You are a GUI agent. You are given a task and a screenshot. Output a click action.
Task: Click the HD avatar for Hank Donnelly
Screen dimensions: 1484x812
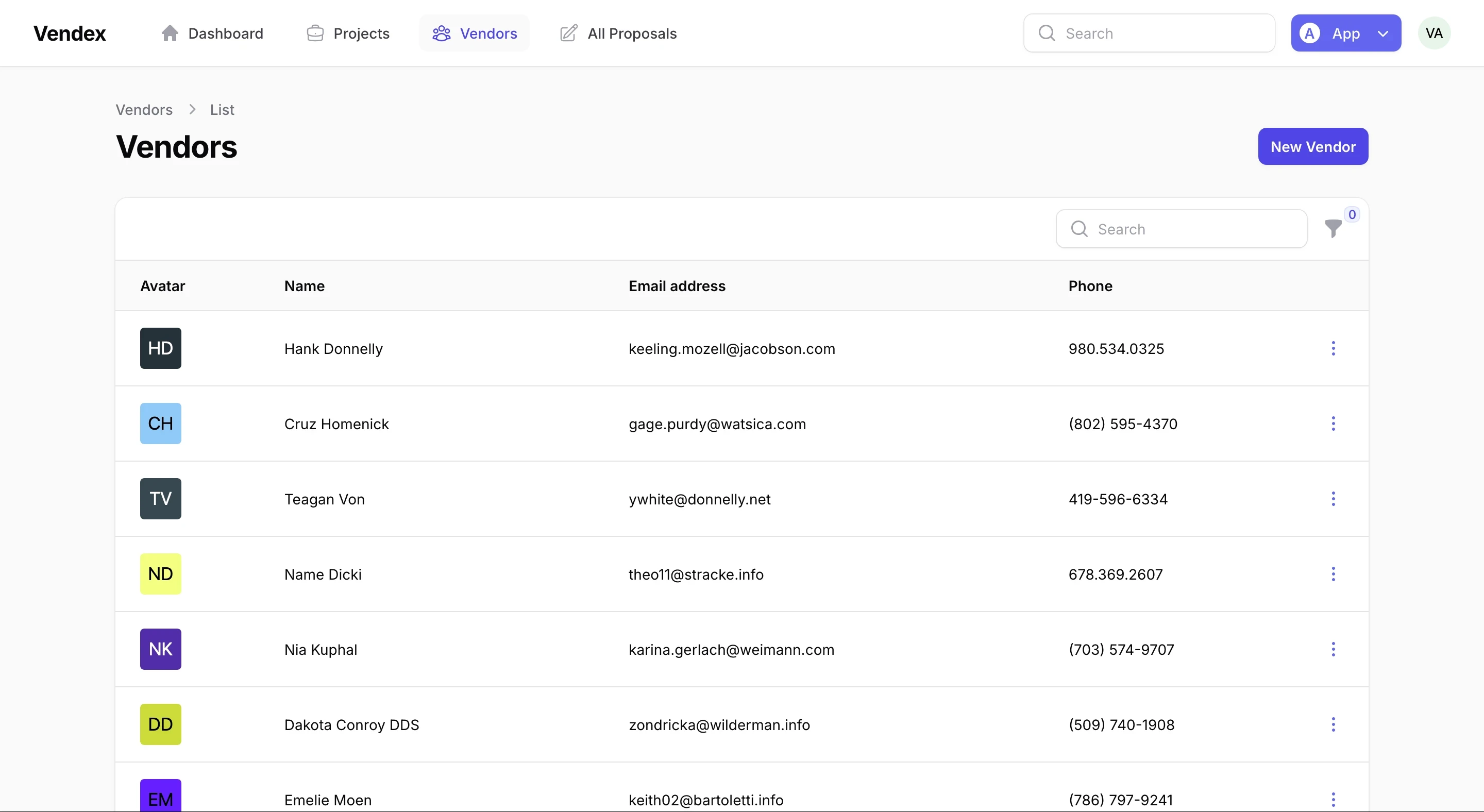point(160,348)
